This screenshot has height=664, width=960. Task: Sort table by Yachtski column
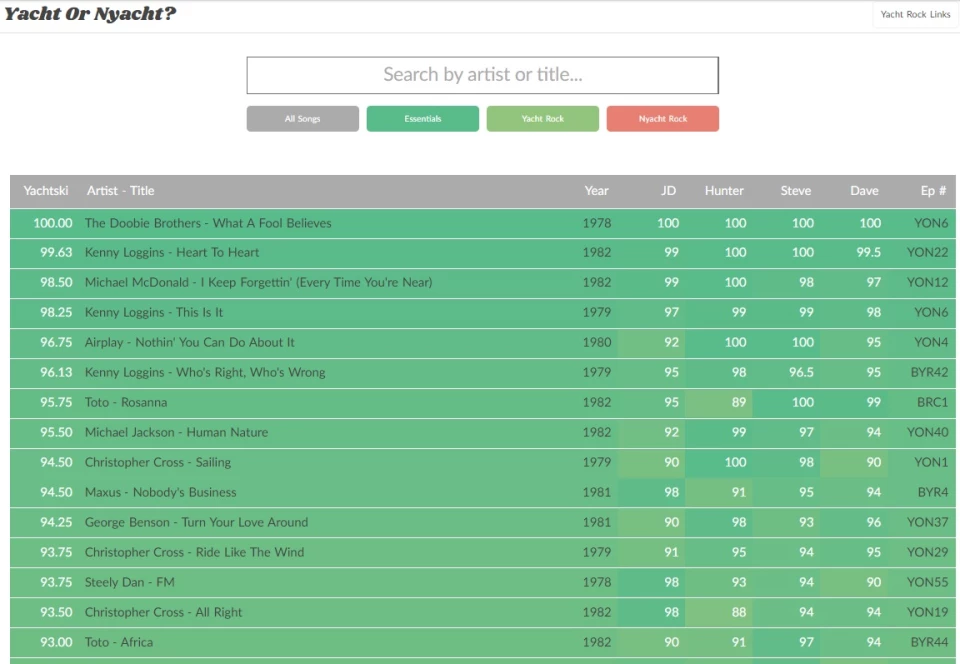pyautogui.click(x=46, y=191)
